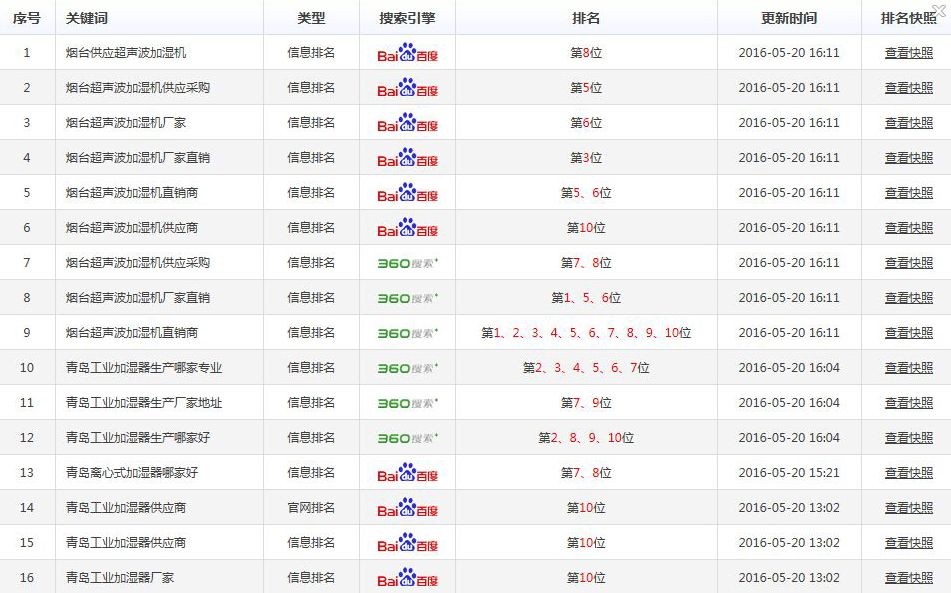Screen dimensions: 951x593
Task: Open 查看快照 for the 官网排名 row 14
Action: pyautogui.click(x=908, y=508)
